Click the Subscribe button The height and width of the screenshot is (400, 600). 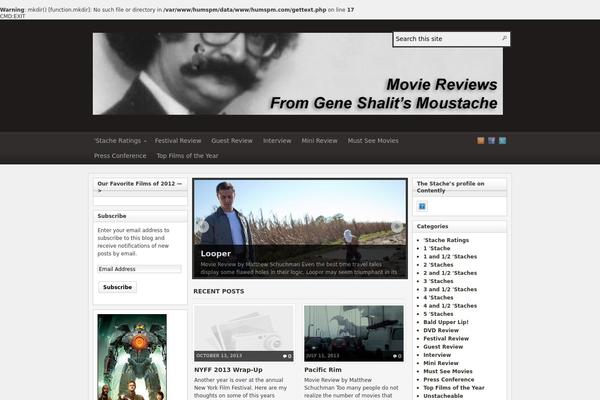(x=117, y=287)
